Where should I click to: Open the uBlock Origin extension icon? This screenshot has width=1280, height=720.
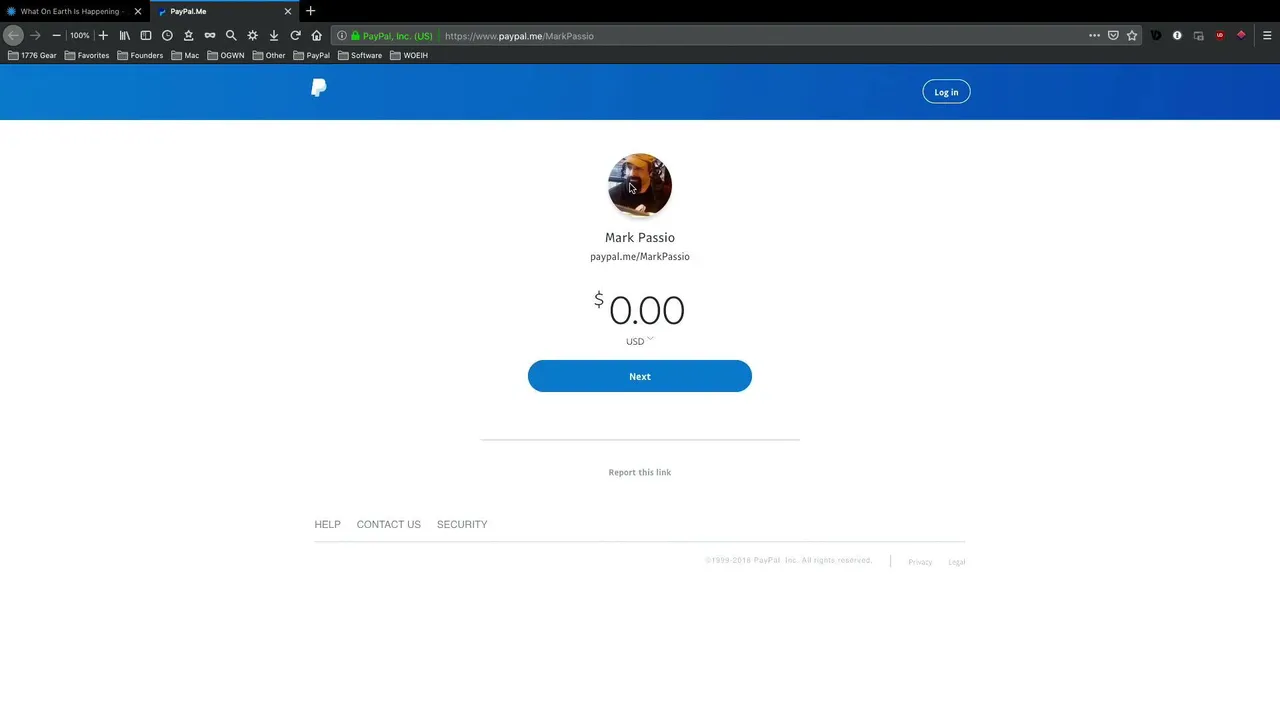(x=1220, y=35)
